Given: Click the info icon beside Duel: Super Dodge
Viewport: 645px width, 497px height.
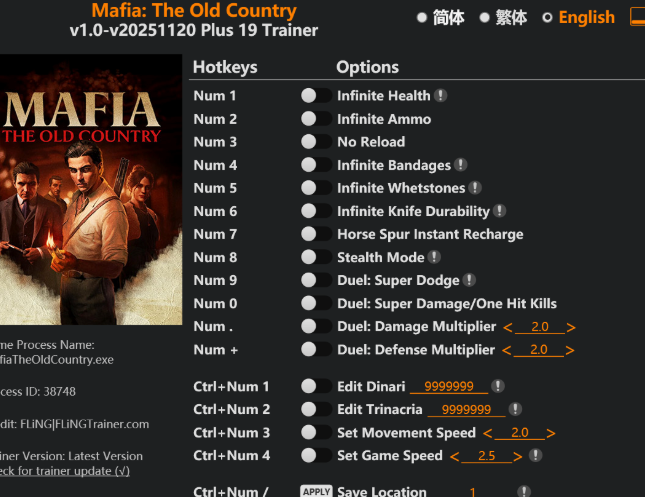Looking at the screenshot, I should pyautogui.click(x=470, y=280).
